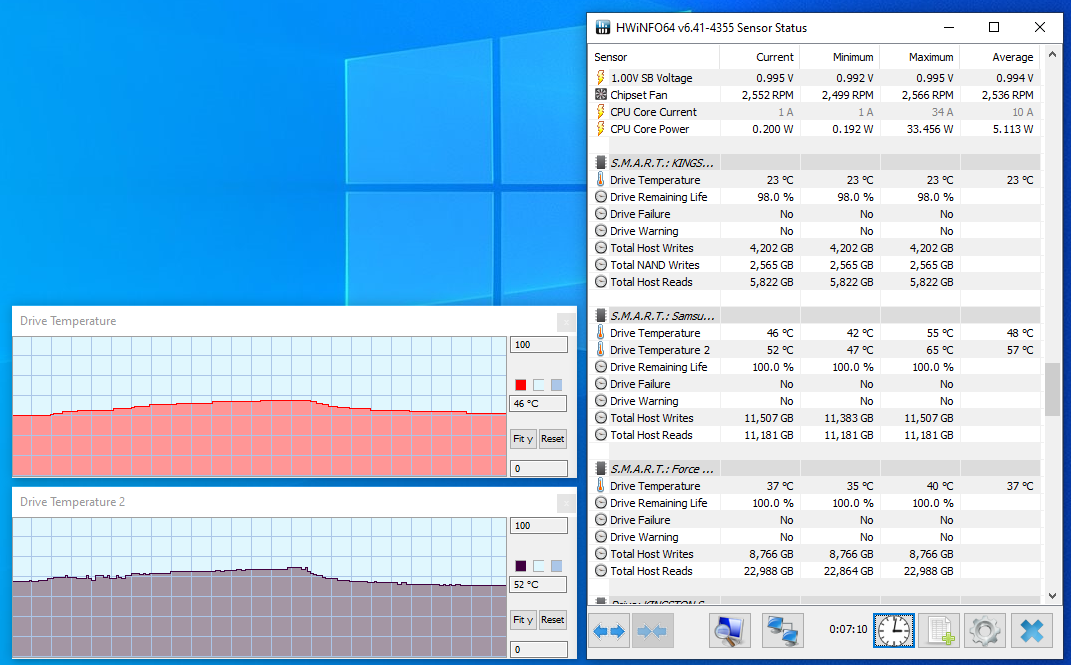Click the 100 maximum field in Drive Temperature graph
This screenshot has height=665, width=1071.
pyautogui.click(x=538, y=345)
